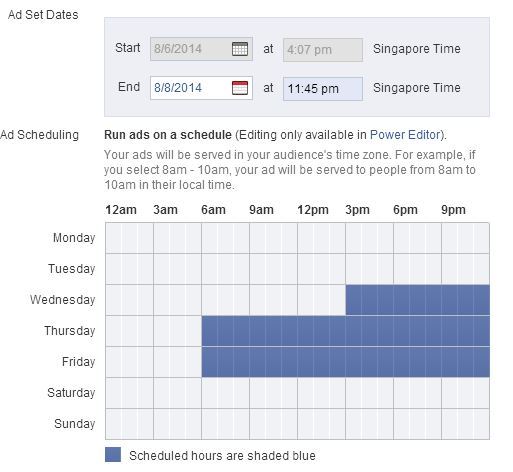Open the Start date calendar icon
513x472 pixels.
(x=240, y=49)
